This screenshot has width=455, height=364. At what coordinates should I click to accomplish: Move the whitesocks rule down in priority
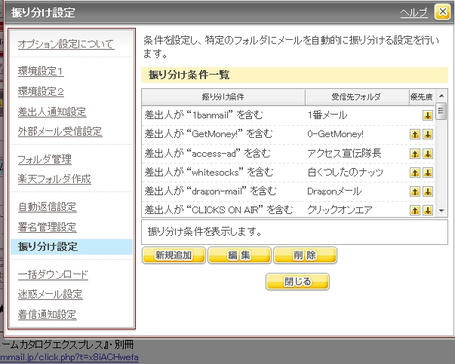[427, 172]
